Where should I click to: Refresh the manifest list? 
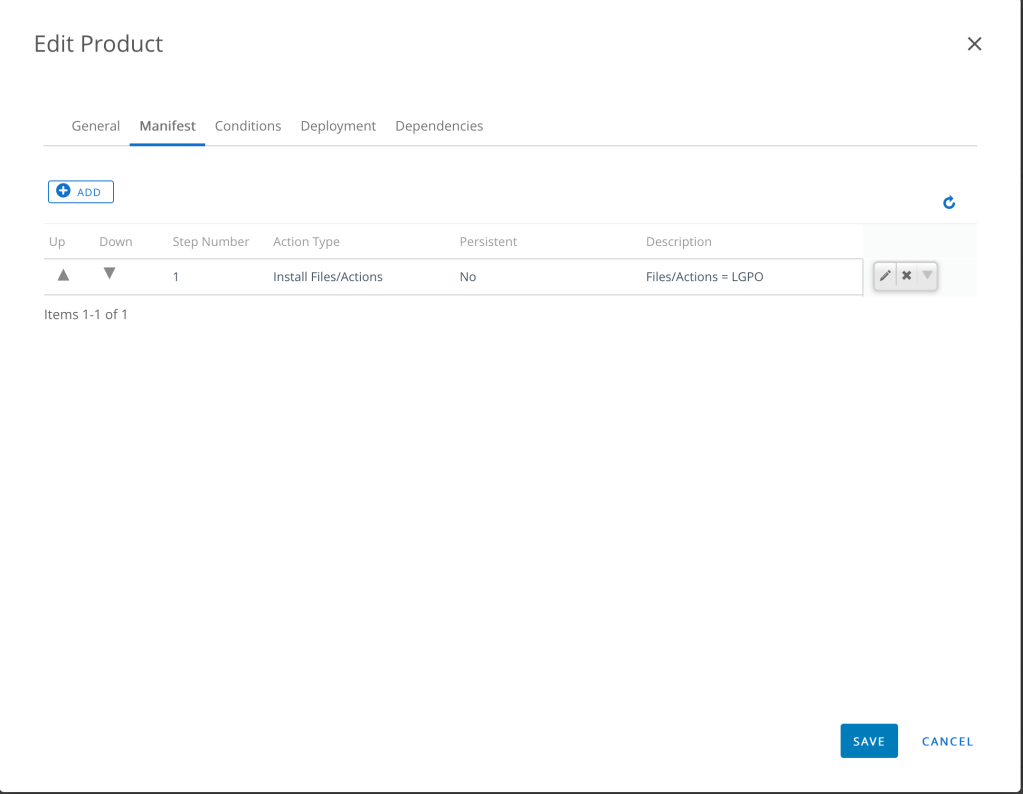(x=949, y=203)
